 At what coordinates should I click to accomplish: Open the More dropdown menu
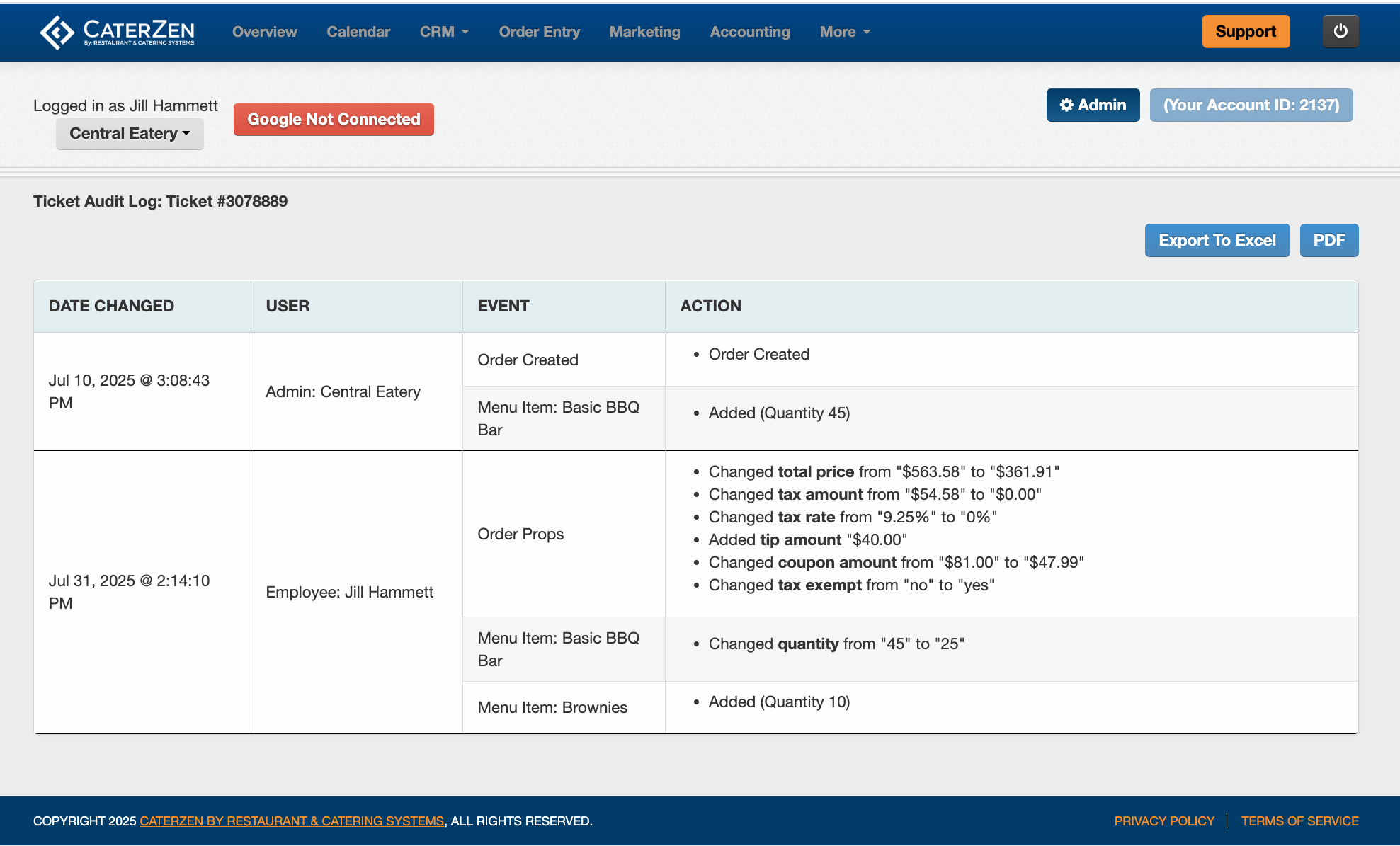[844, 32]
